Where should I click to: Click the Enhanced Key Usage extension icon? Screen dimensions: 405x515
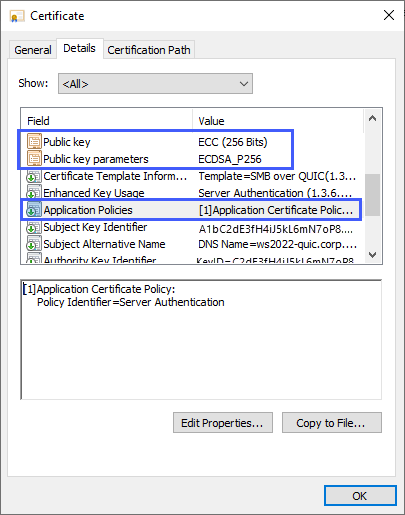click(34, 193)
